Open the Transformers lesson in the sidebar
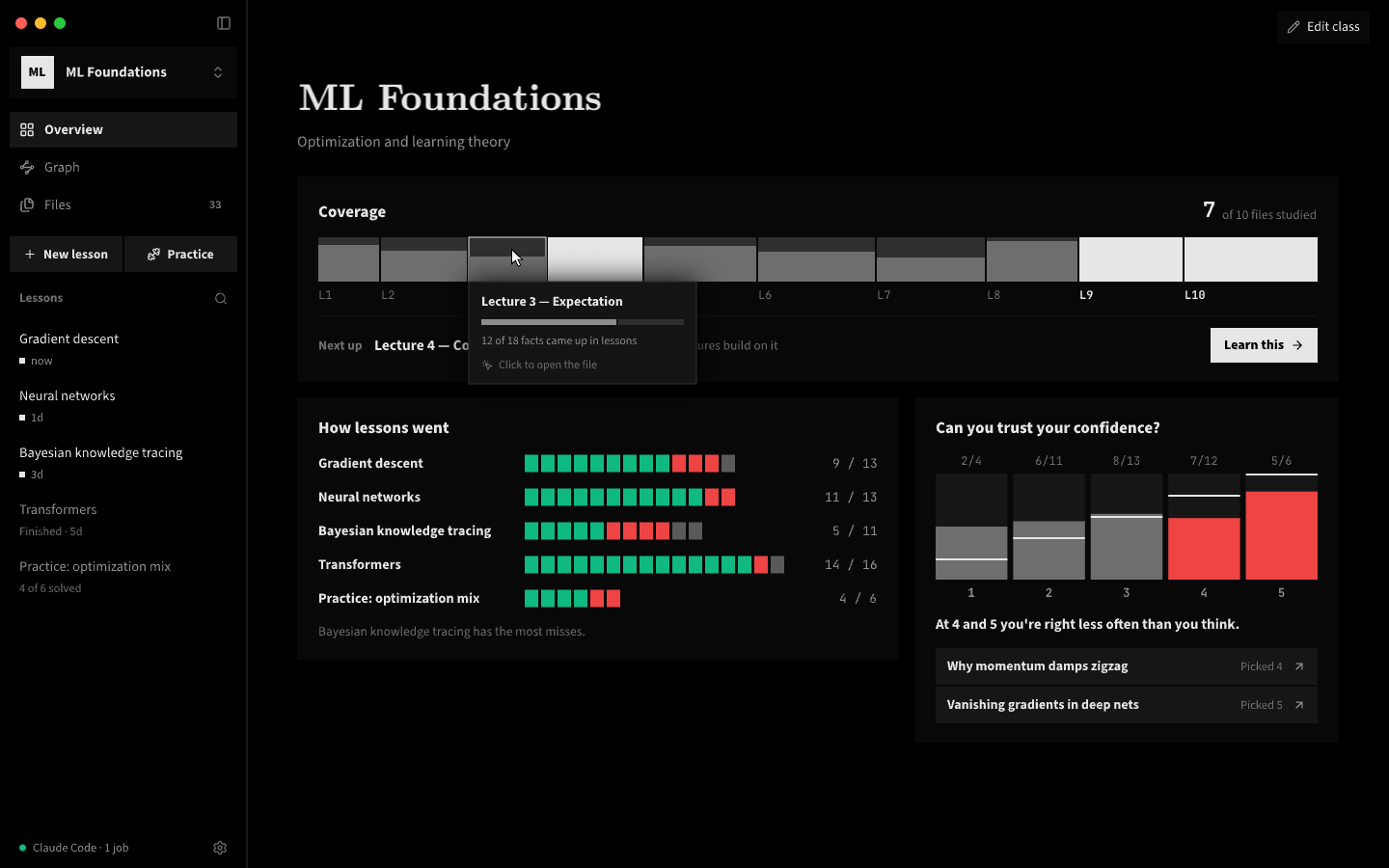Image resolution: width=1389 pixels, height=868 pixels. click(123, 519)
